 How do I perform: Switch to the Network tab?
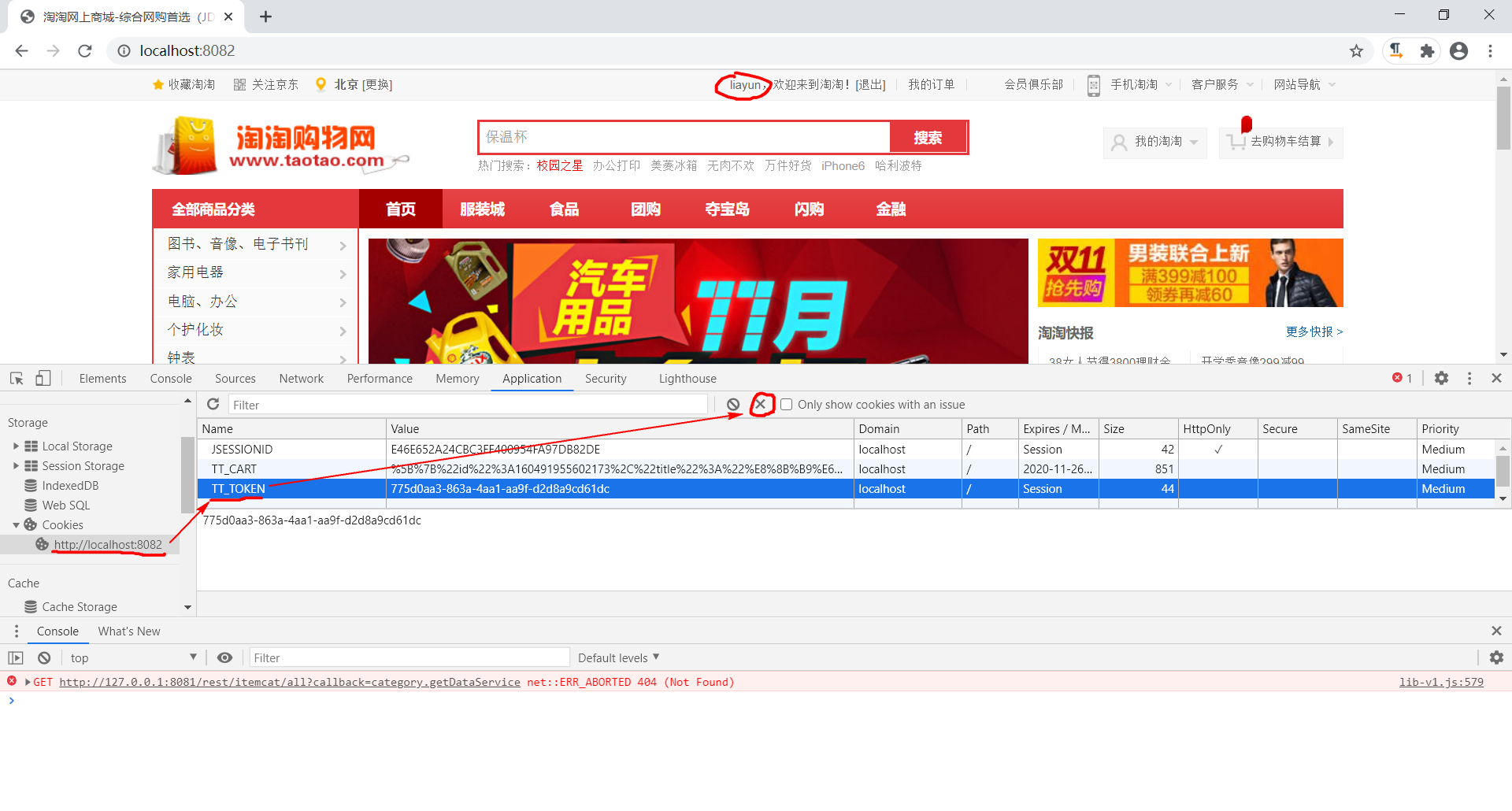coord(301,379)
